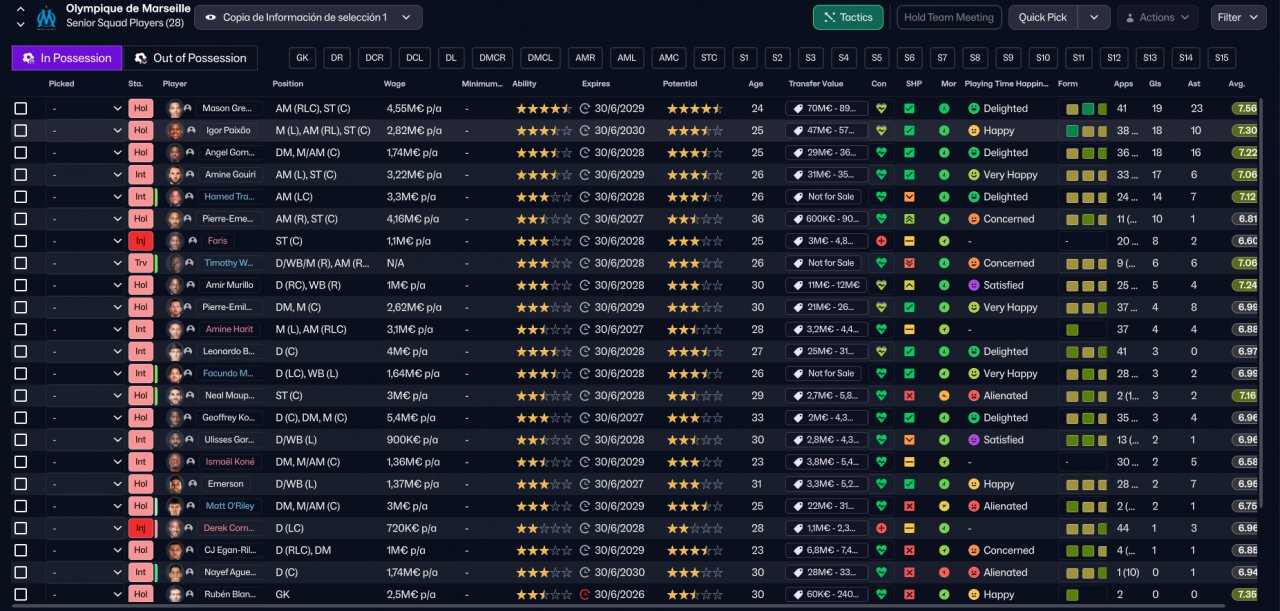Click the transfer value tag for Igor Paixão

coord(826,131)
